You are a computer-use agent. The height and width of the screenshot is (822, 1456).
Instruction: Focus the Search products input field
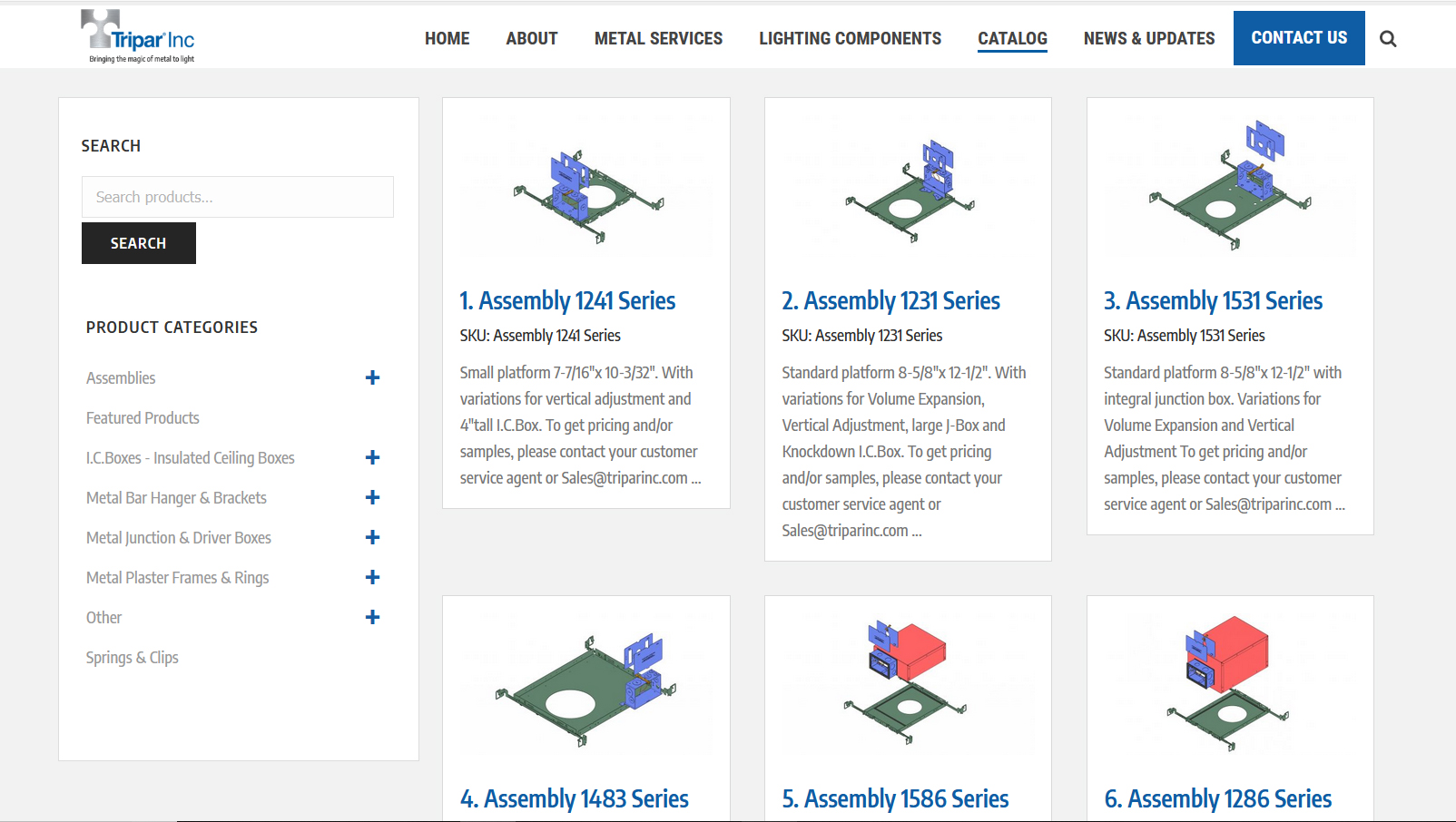[238, 197]
